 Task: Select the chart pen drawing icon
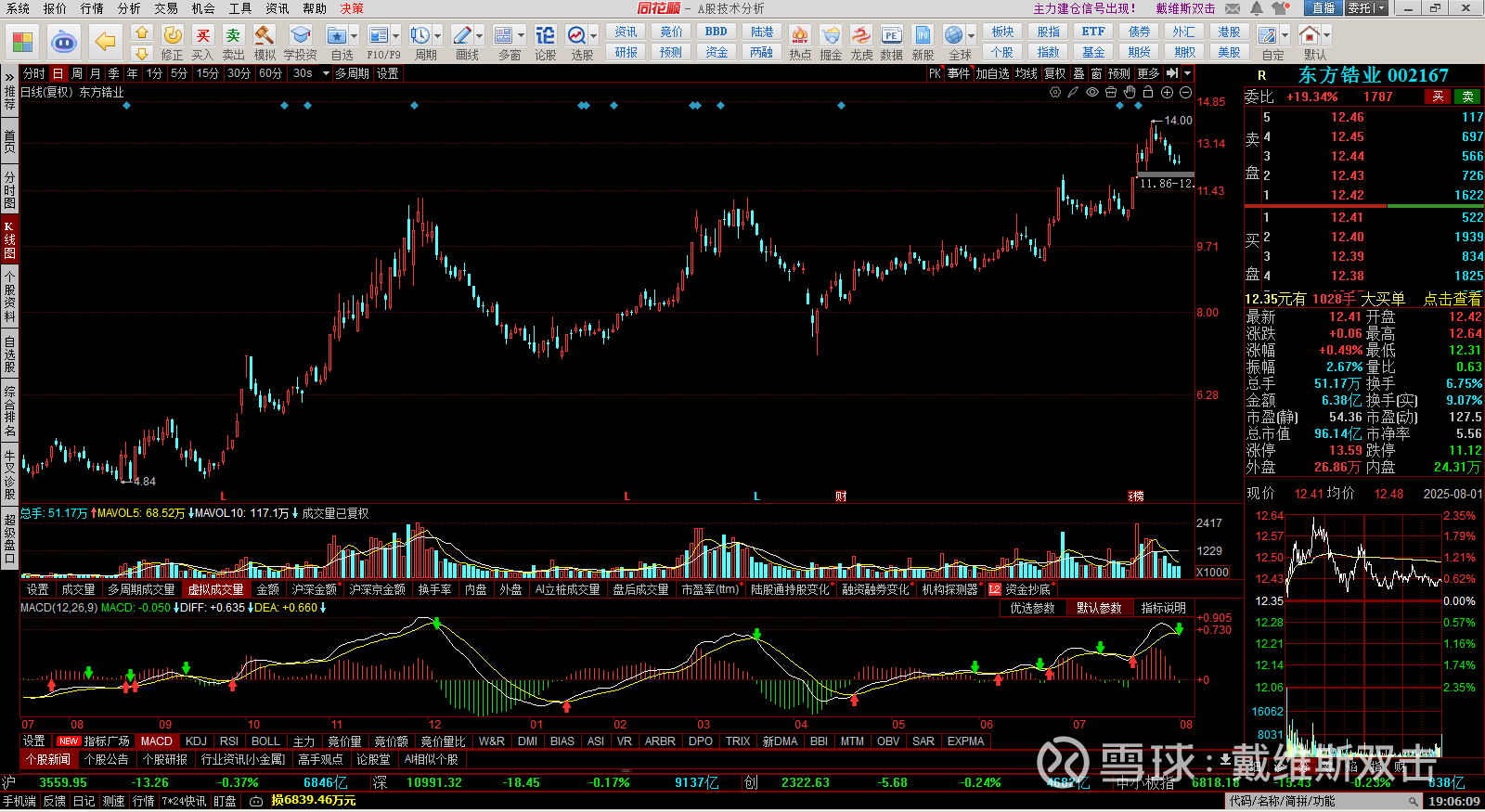click(x=1073, y=92)
